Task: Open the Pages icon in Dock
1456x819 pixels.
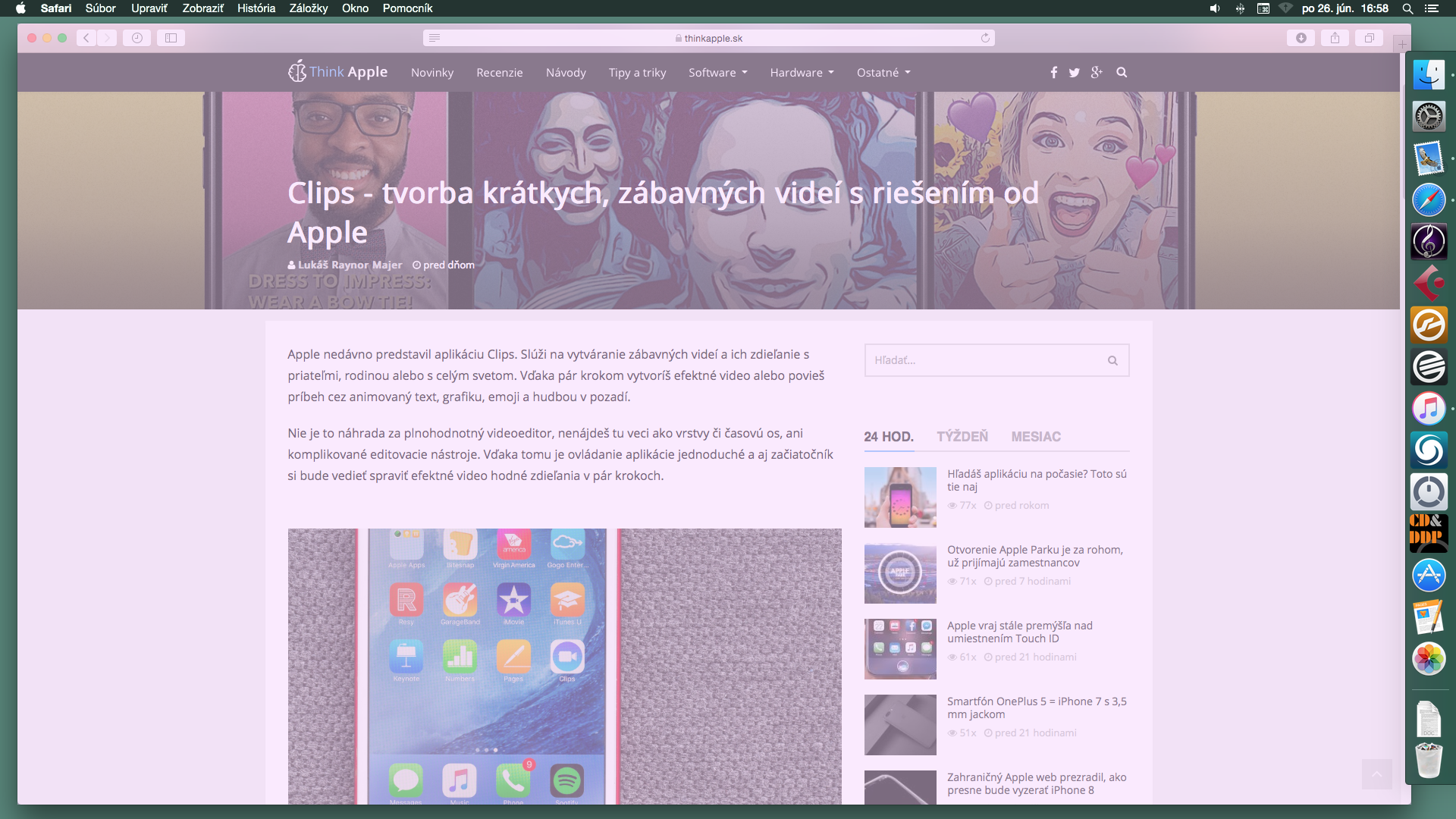Action: point(1429,617)
